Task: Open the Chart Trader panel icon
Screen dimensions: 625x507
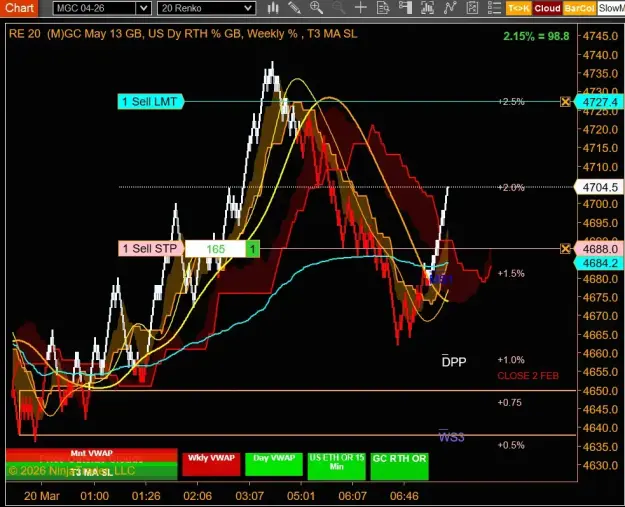Action: 405,8
